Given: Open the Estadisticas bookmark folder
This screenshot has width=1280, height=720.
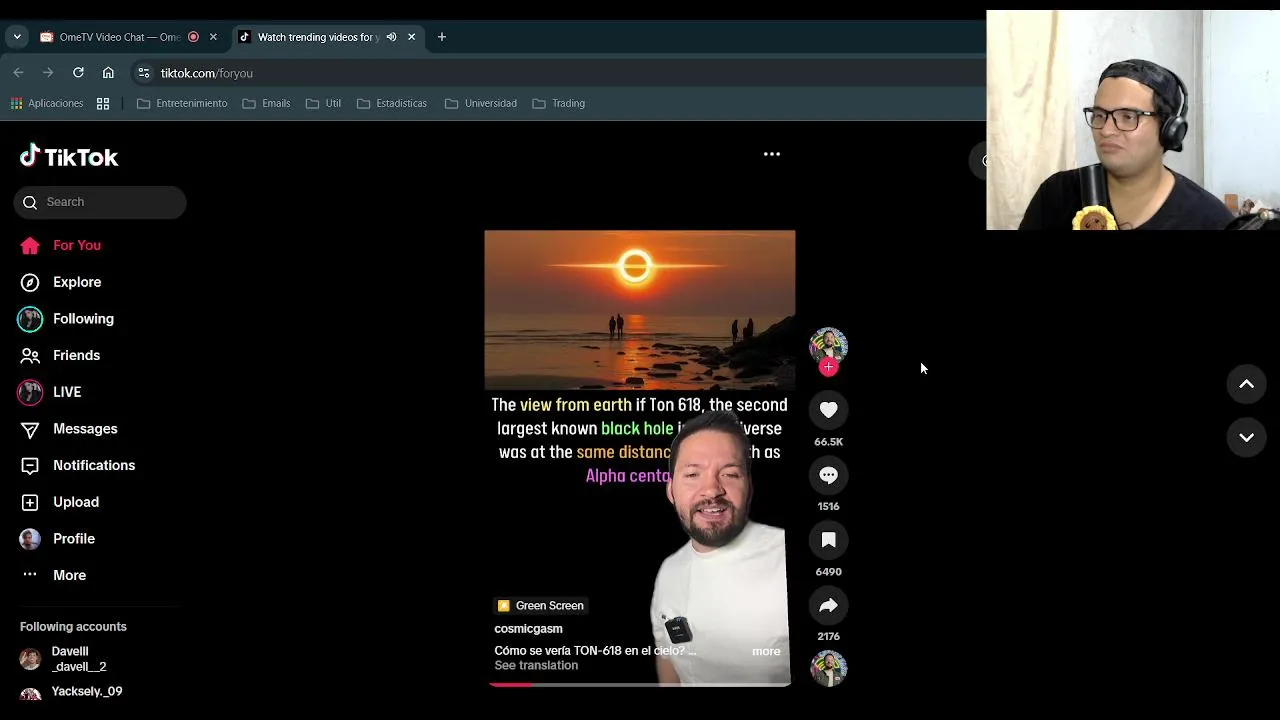Looking at the screenshot, I should [x=392, y=103].
